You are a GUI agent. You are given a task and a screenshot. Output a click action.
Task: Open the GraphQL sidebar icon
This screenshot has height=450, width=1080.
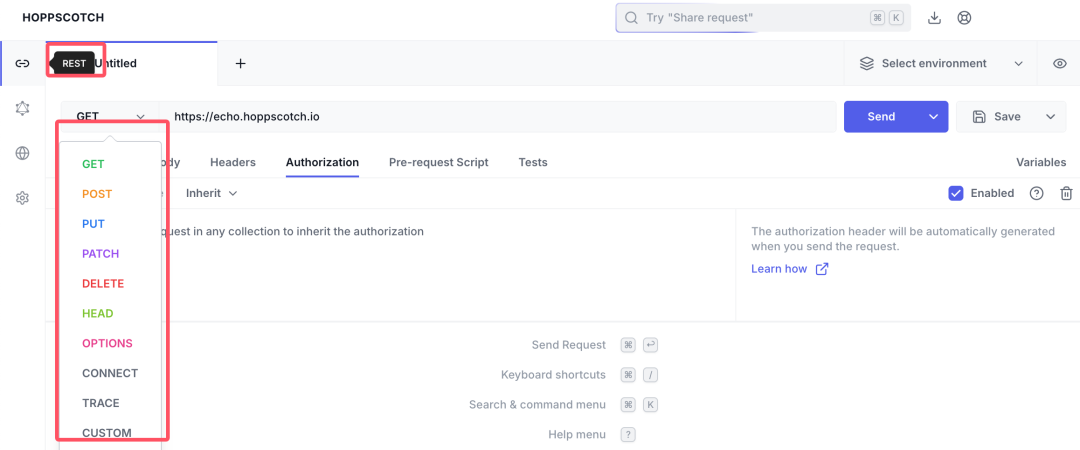click(22, 108)
